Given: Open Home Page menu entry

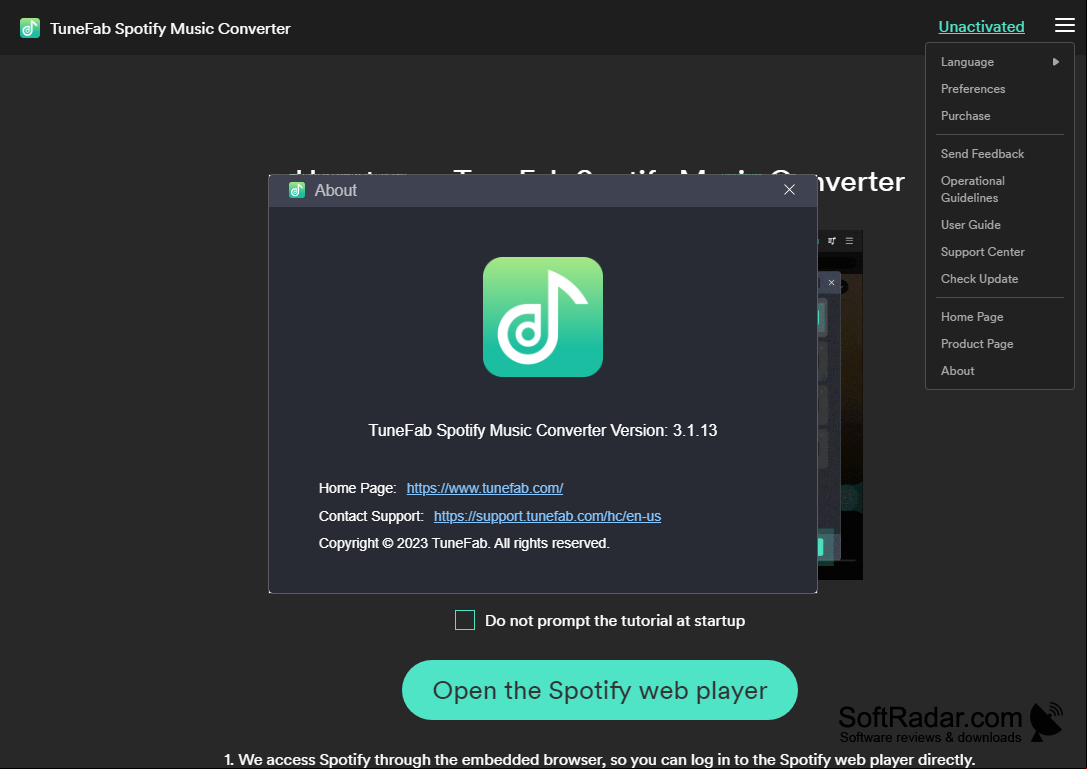Looking at the screenshot, I should pyautogui.click(x=1000, y=317).
